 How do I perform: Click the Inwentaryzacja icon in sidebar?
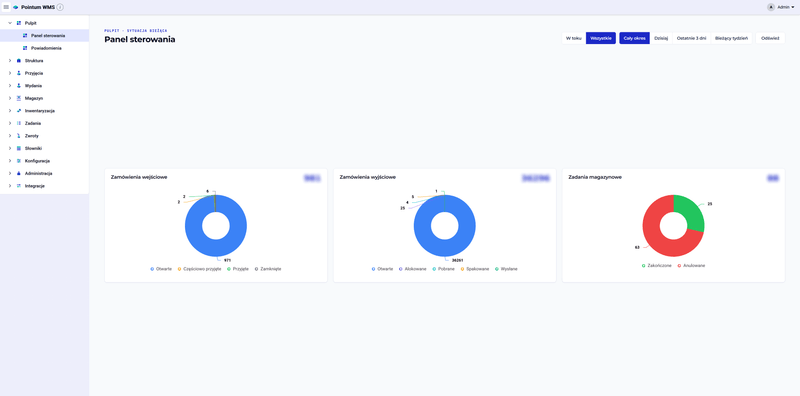(x=19, y=111)
